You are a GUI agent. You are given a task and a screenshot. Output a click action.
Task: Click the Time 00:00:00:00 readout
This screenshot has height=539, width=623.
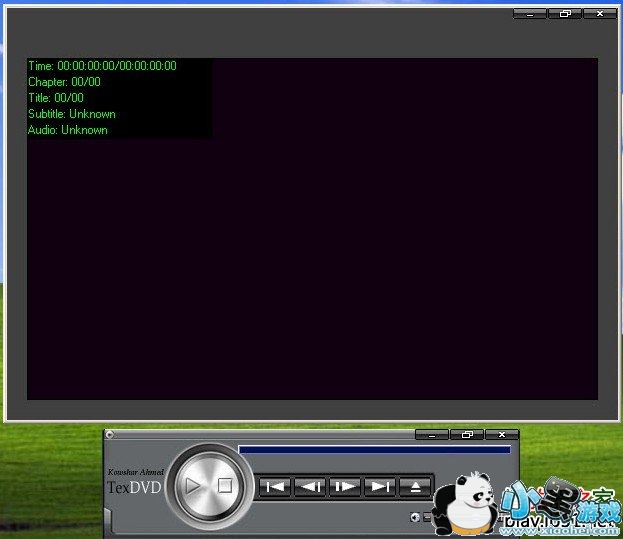[x=102, y=66]
